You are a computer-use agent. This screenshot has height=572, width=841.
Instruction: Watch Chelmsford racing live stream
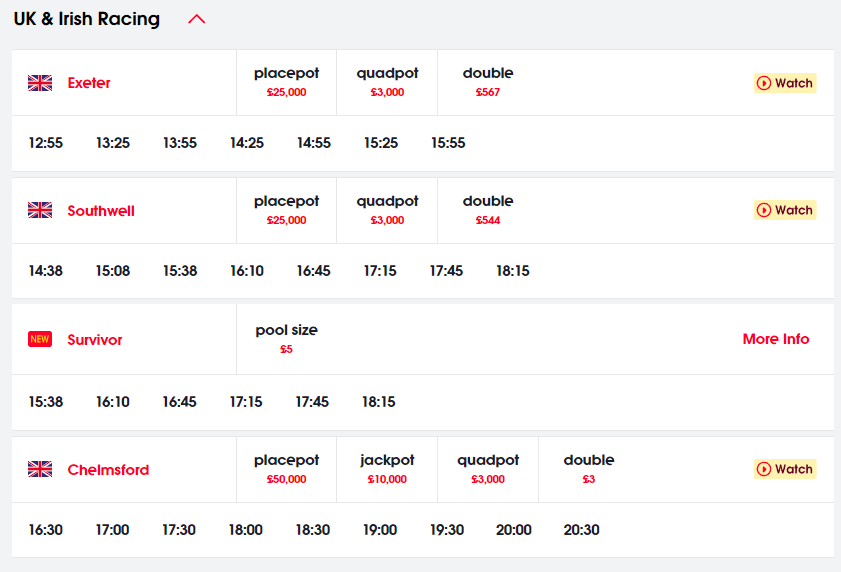click(x=785, y=469)
